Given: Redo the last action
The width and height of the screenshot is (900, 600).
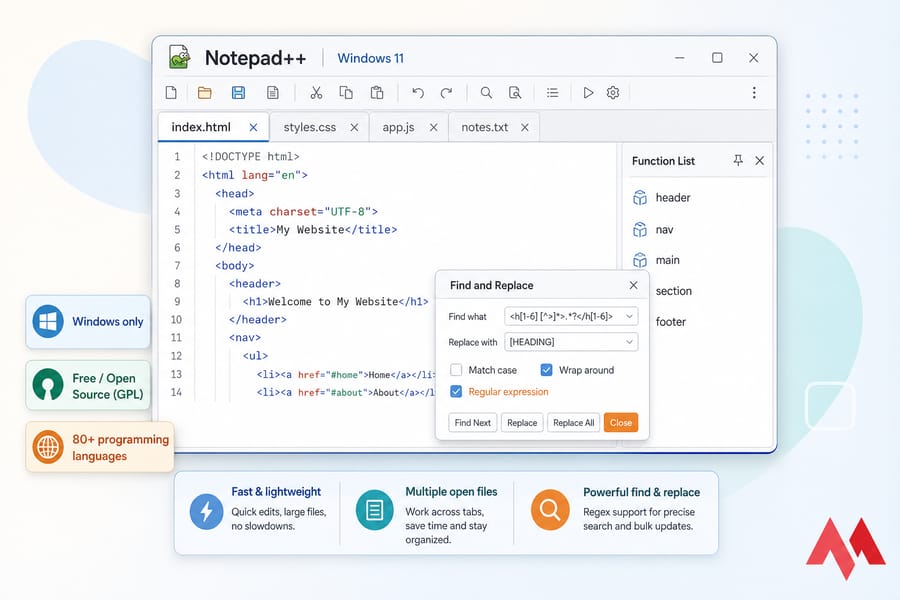Looking at the screenshot, I should 446,92.
